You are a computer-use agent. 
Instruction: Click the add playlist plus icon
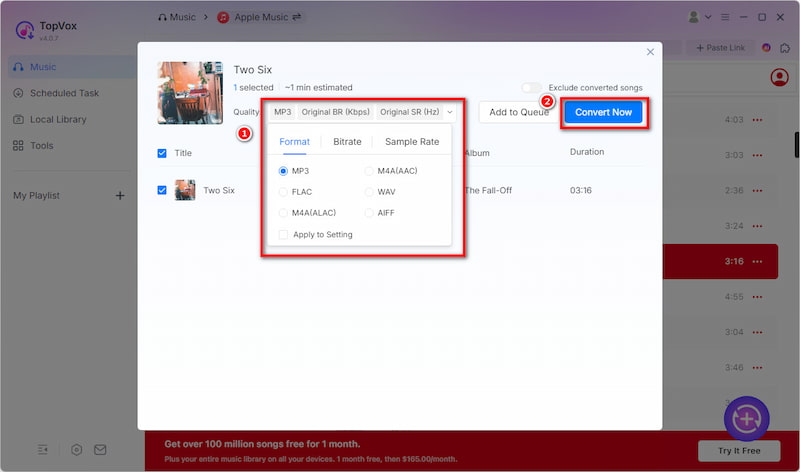[120, 195]
